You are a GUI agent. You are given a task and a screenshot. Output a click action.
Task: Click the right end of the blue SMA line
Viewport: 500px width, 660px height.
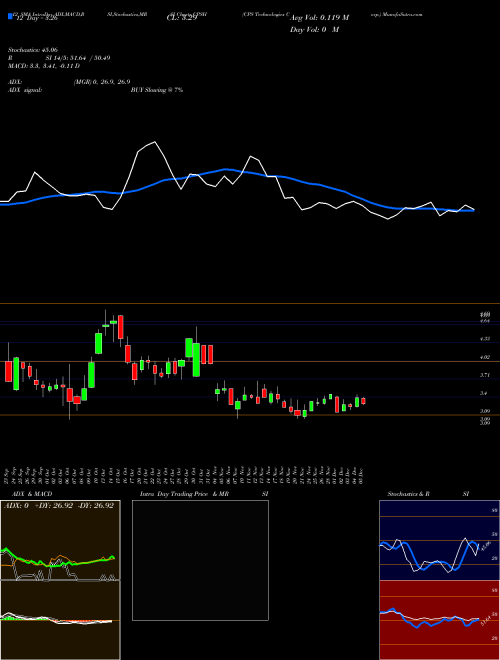(x=473, y=210)
